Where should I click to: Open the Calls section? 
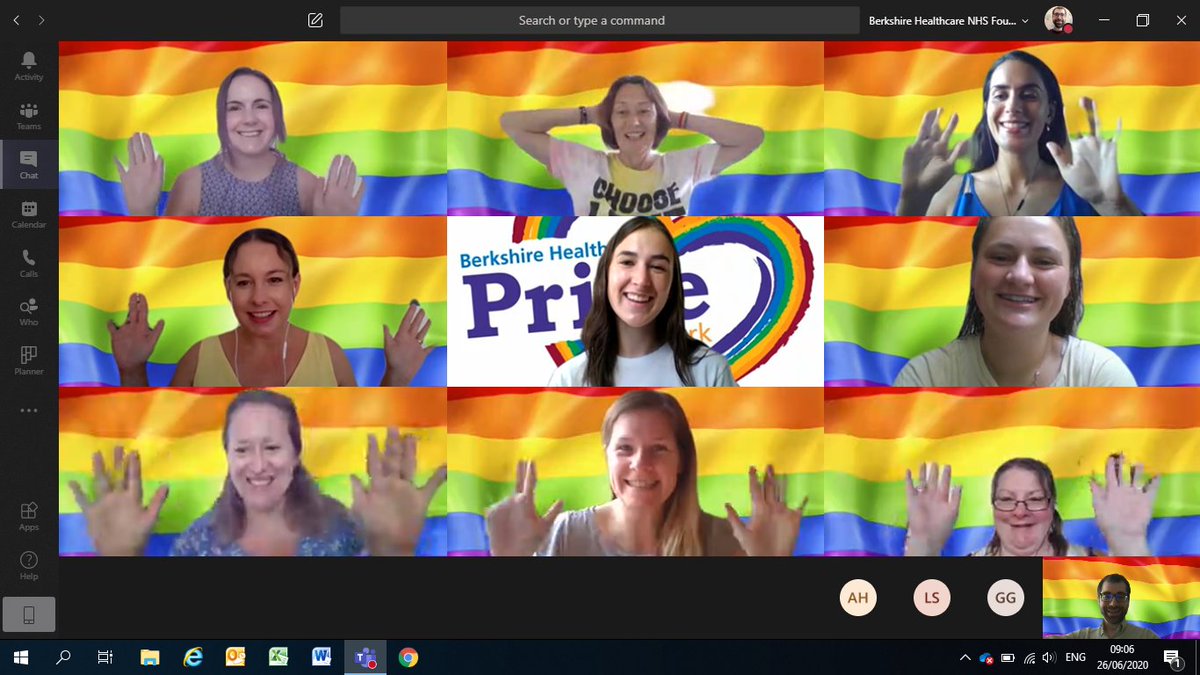(x=28, y=263)
